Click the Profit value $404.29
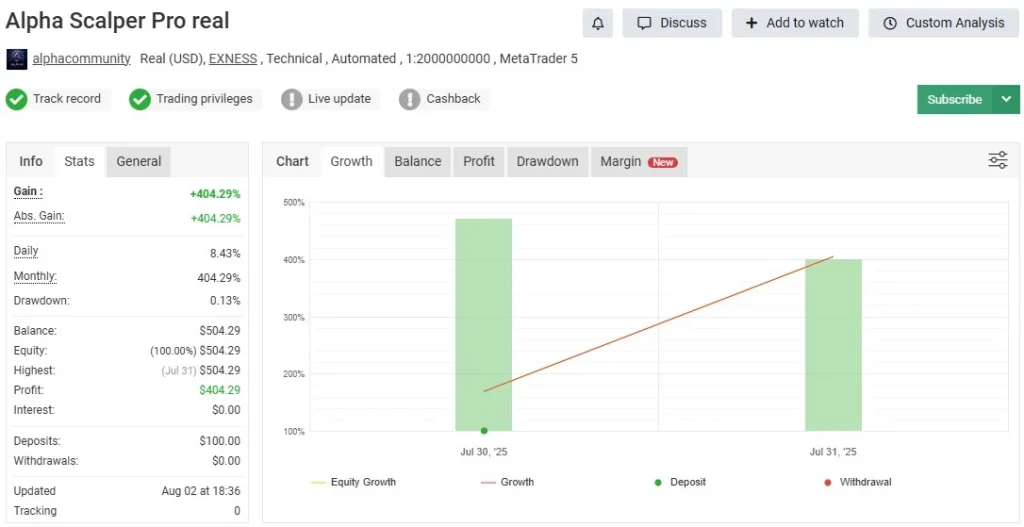The height and width of the screenshot is (527, 1024). [220, 390]
